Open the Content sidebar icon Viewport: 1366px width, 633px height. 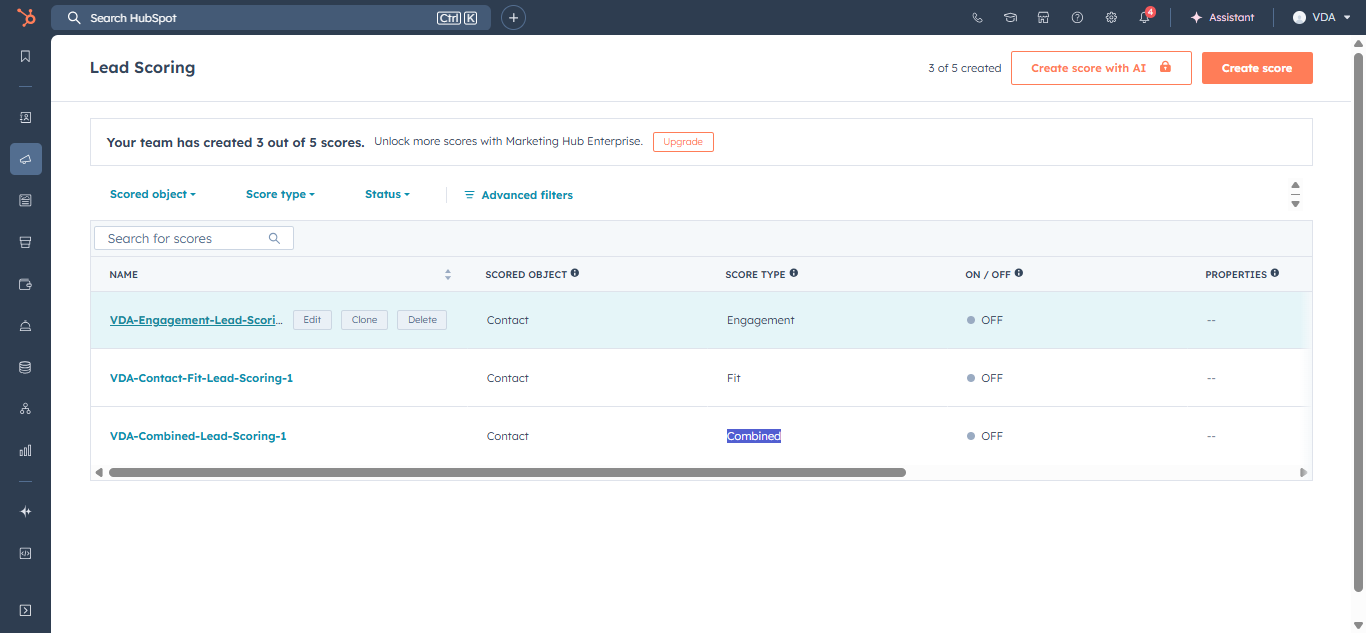click(x=25, y=200)
